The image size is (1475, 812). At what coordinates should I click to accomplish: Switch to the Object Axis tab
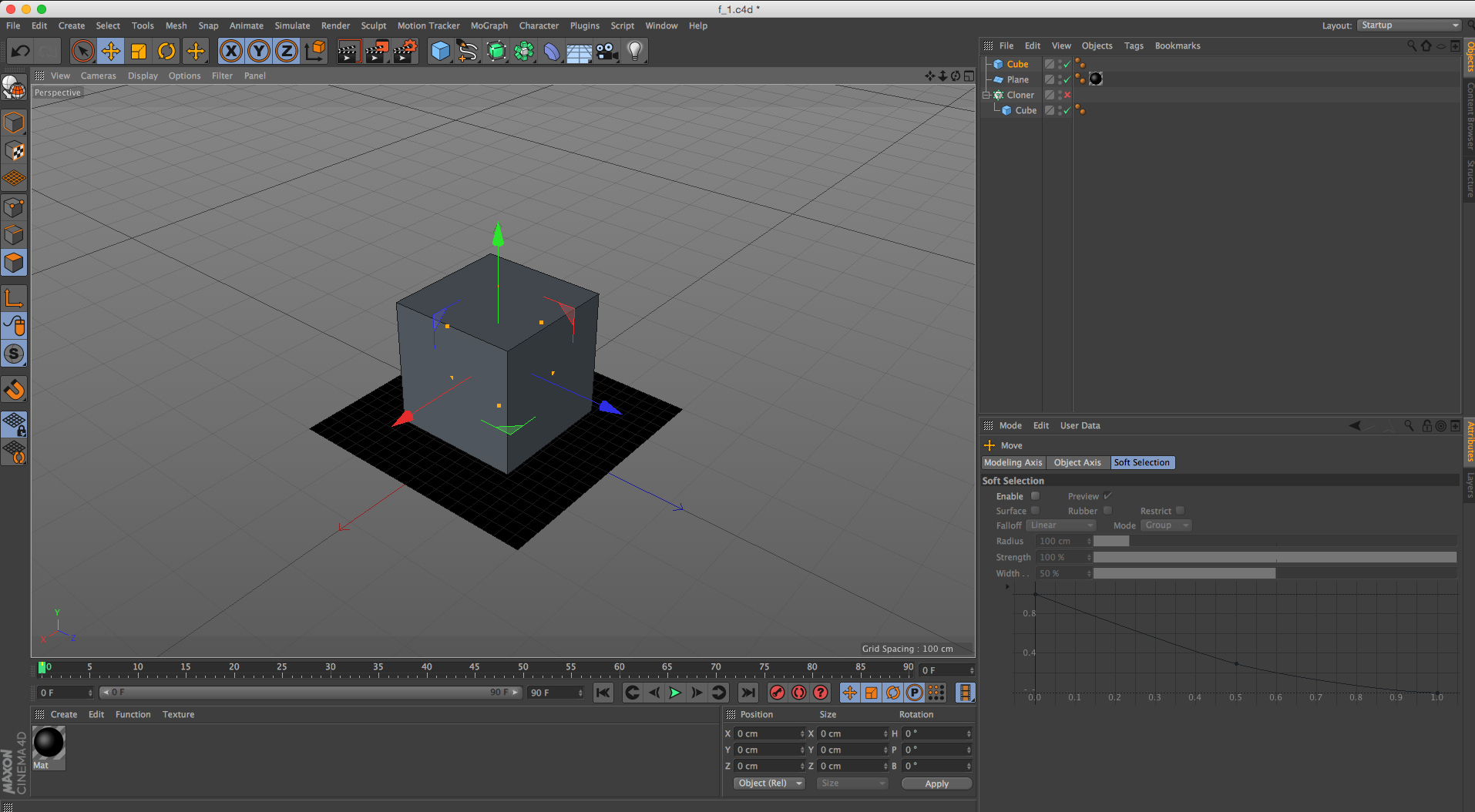1077,462
